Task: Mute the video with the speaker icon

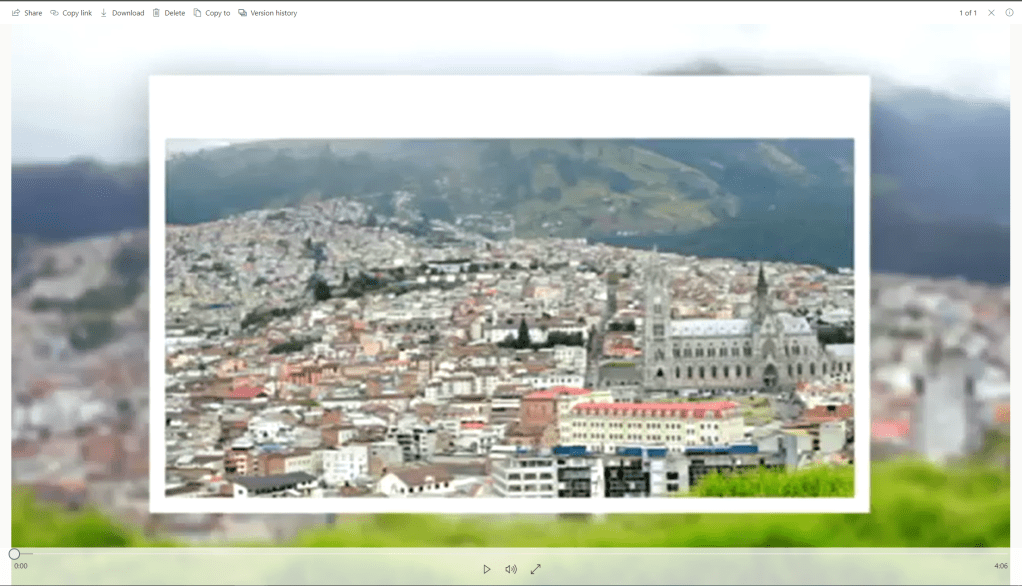Action: click(511, 569)
